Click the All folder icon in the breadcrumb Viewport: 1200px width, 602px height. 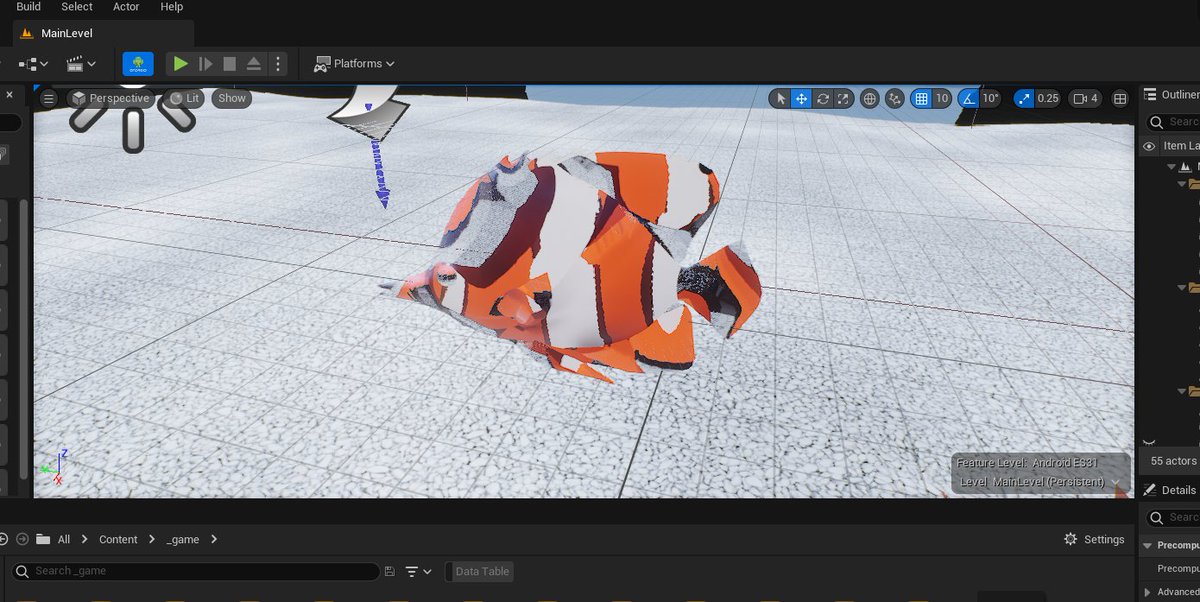tap(43, 539)
